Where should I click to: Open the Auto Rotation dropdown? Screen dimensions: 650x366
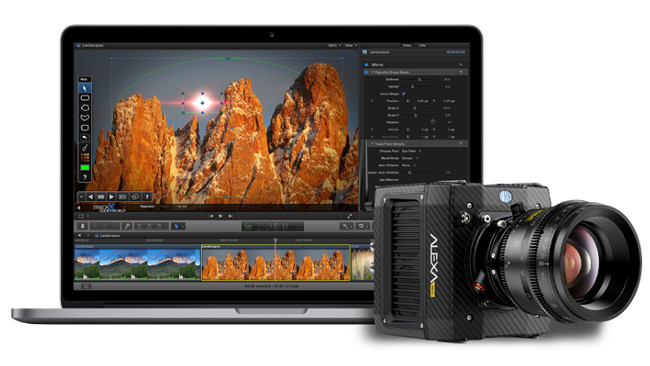point(408,165)
